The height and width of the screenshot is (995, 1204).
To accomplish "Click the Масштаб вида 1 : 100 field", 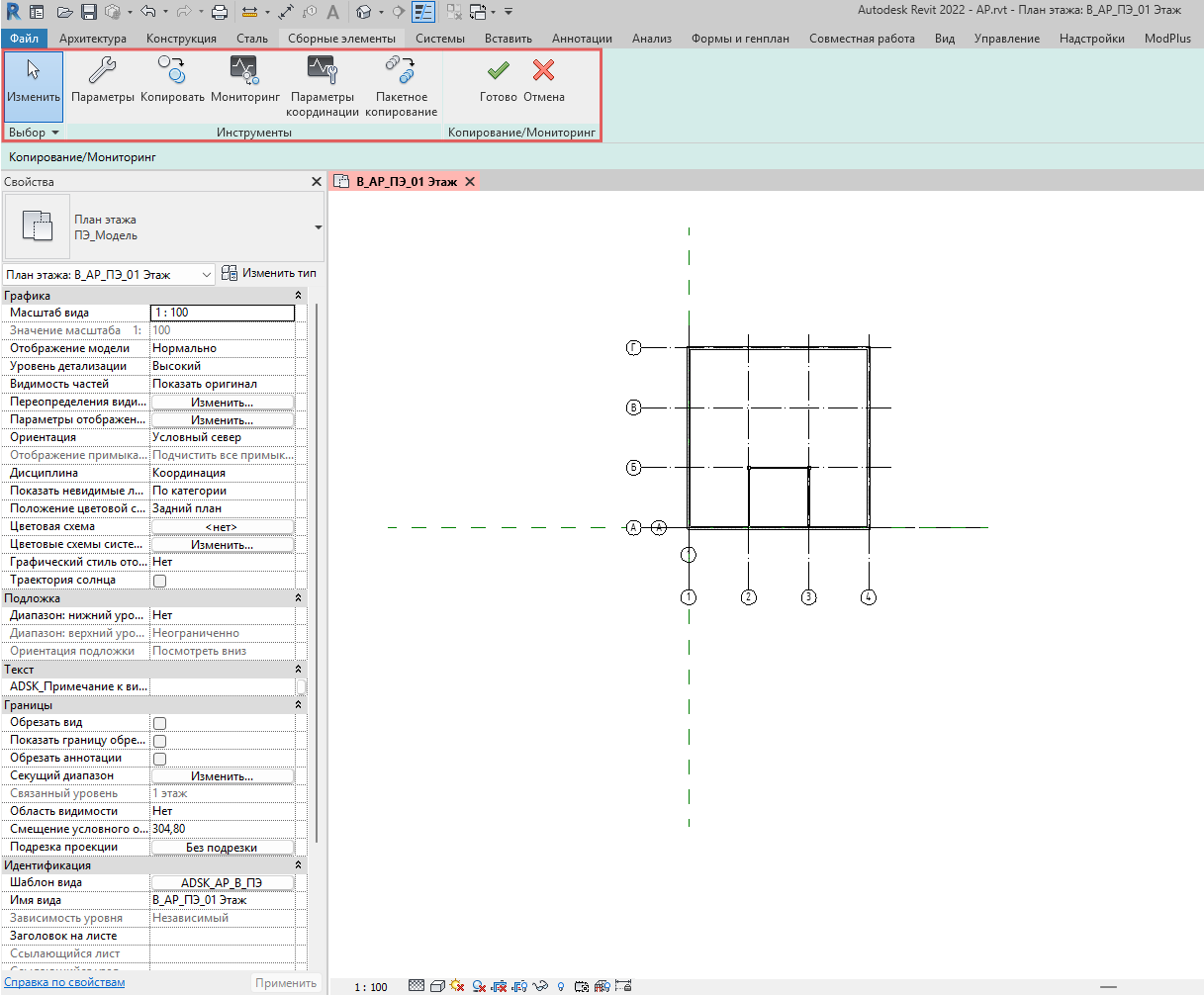I will point(223,314).
